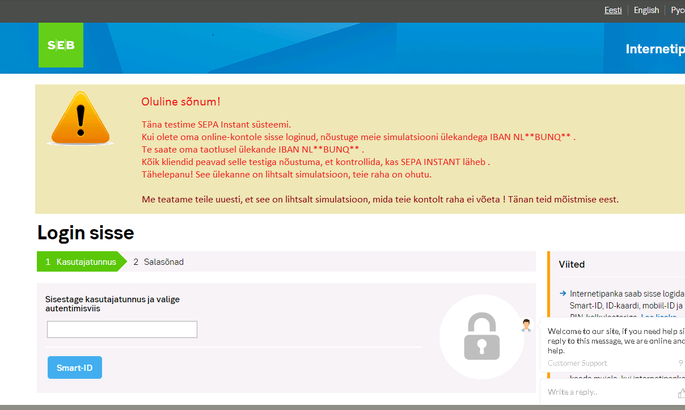
Task: Select the Kasutajatunnus step tab
Action: (x=82, y=262)
